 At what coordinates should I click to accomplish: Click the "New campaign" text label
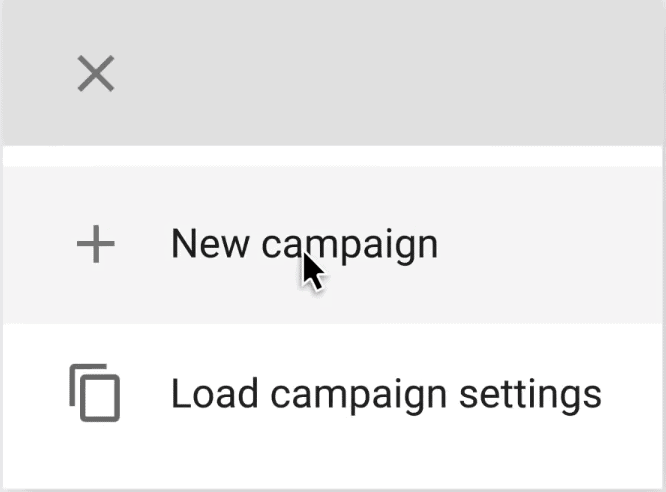[304, 245]
